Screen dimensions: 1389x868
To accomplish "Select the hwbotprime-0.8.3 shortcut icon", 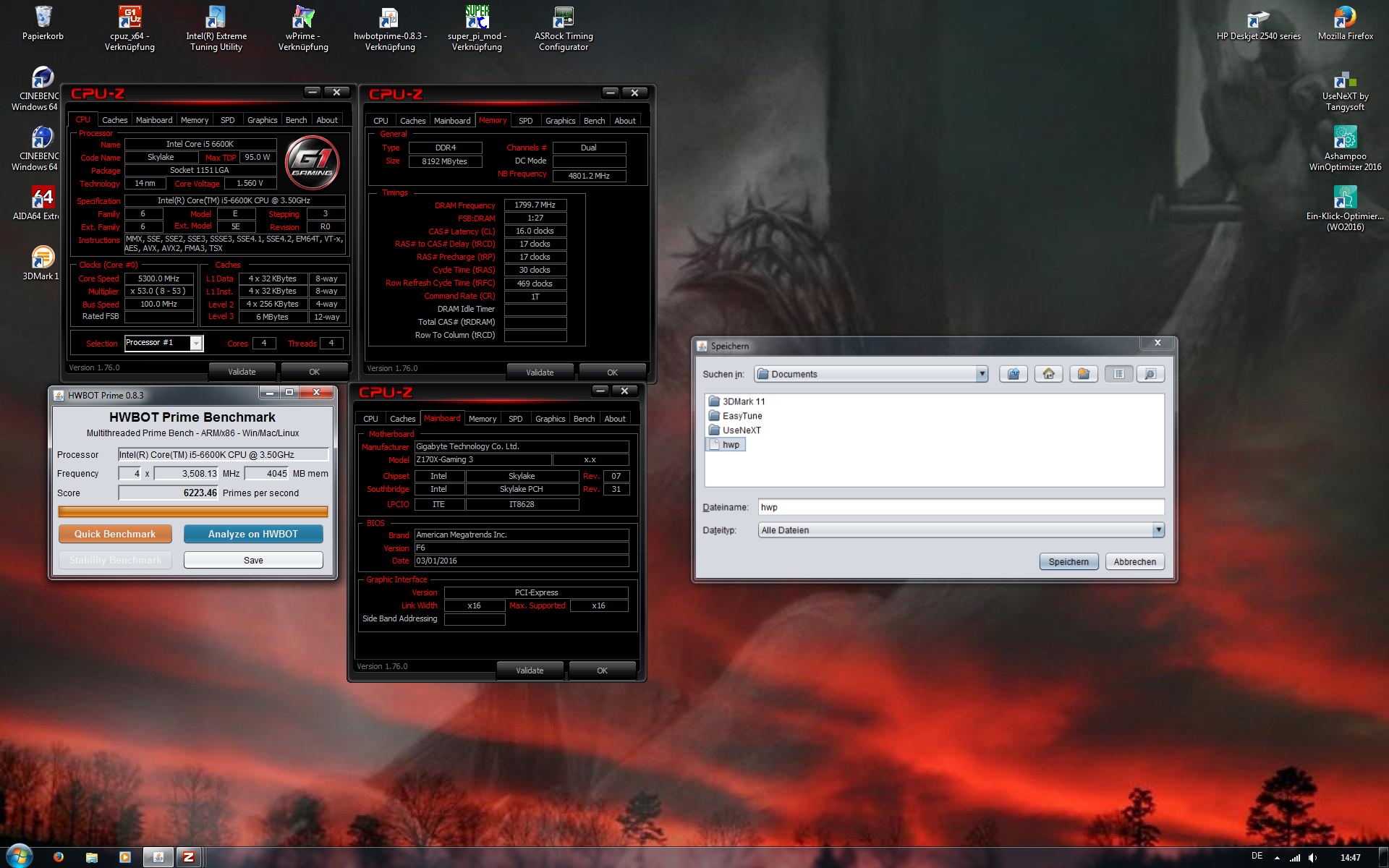I will click(x=390, y=29).
